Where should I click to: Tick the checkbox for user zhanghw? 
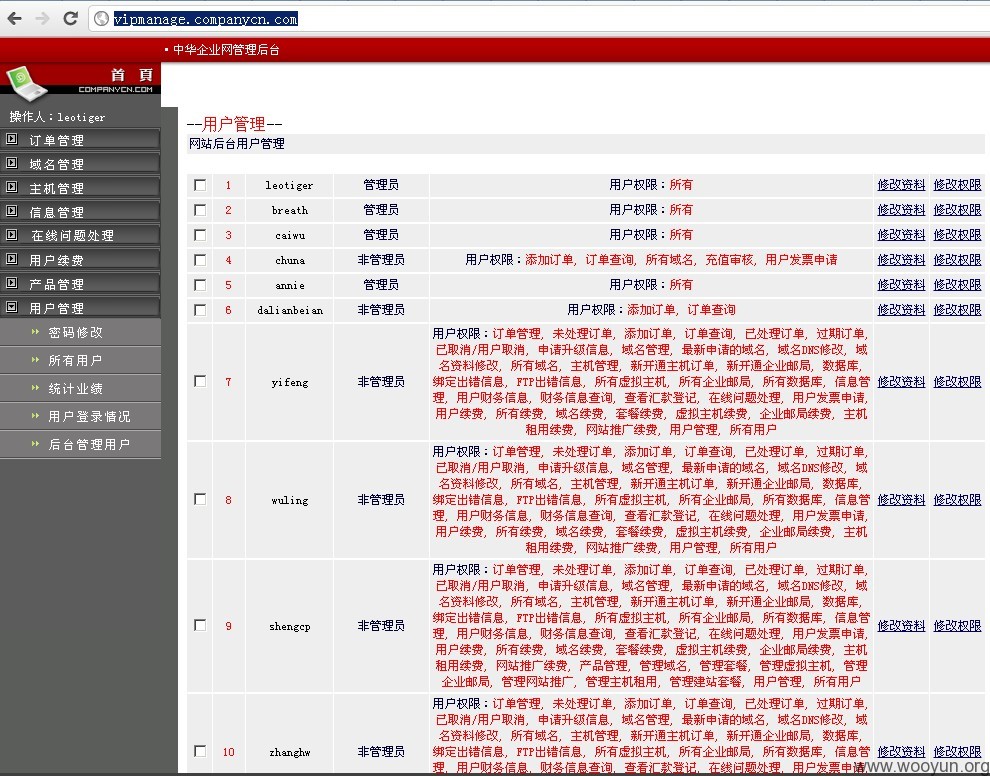click(x=200, y=751)
